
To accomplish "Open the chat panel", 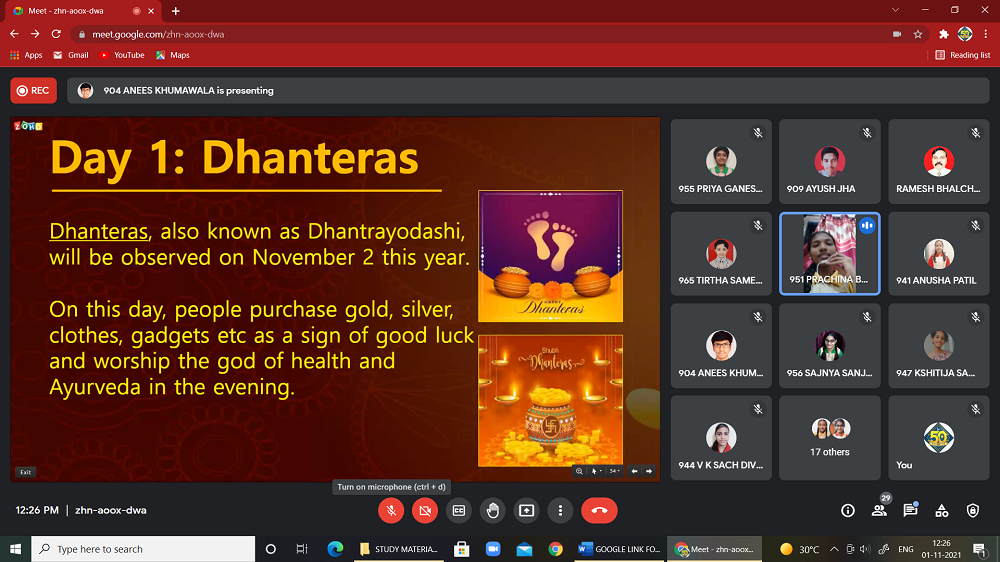I will click(910, 510).
